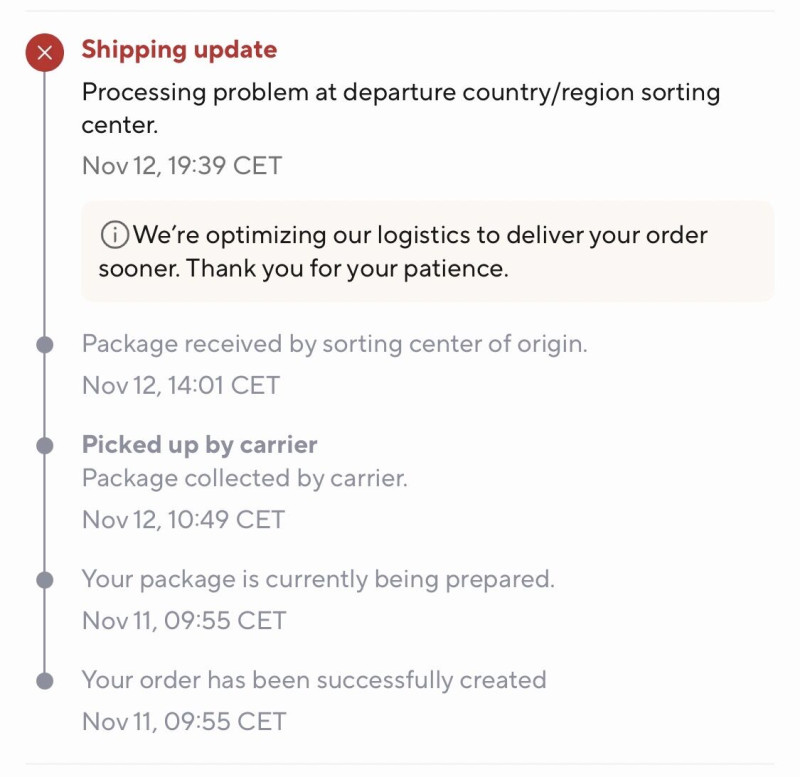
Task: Click "Package collected by carrier" description
Action: [244, 478]
